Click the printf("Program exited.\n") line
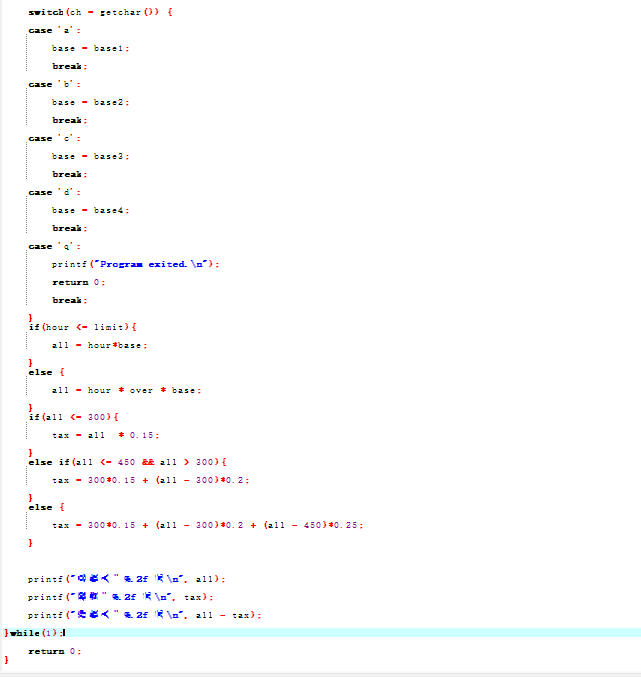The height and width of the screenshot is (677, 641). click(136, 264)
